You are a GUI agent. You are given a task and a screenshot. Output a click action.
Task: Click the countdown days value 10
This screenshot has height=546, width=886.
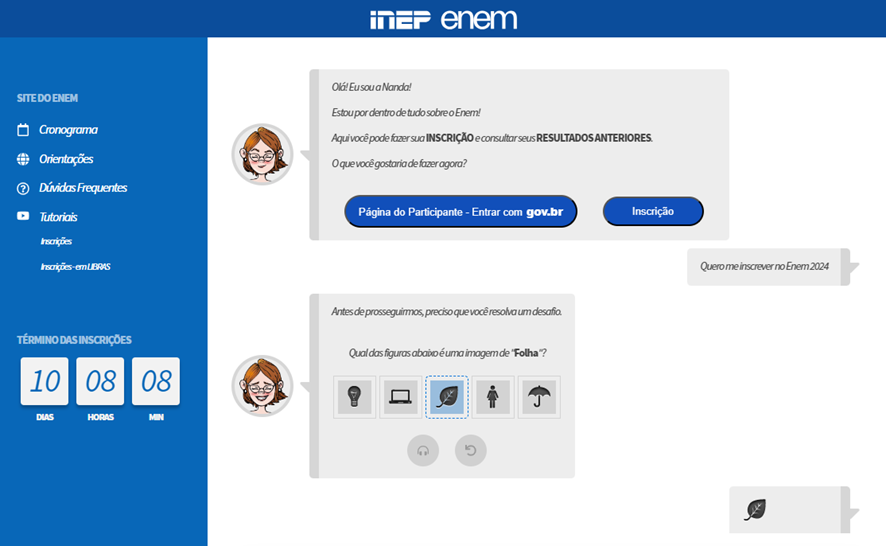(x=45, y=381)
